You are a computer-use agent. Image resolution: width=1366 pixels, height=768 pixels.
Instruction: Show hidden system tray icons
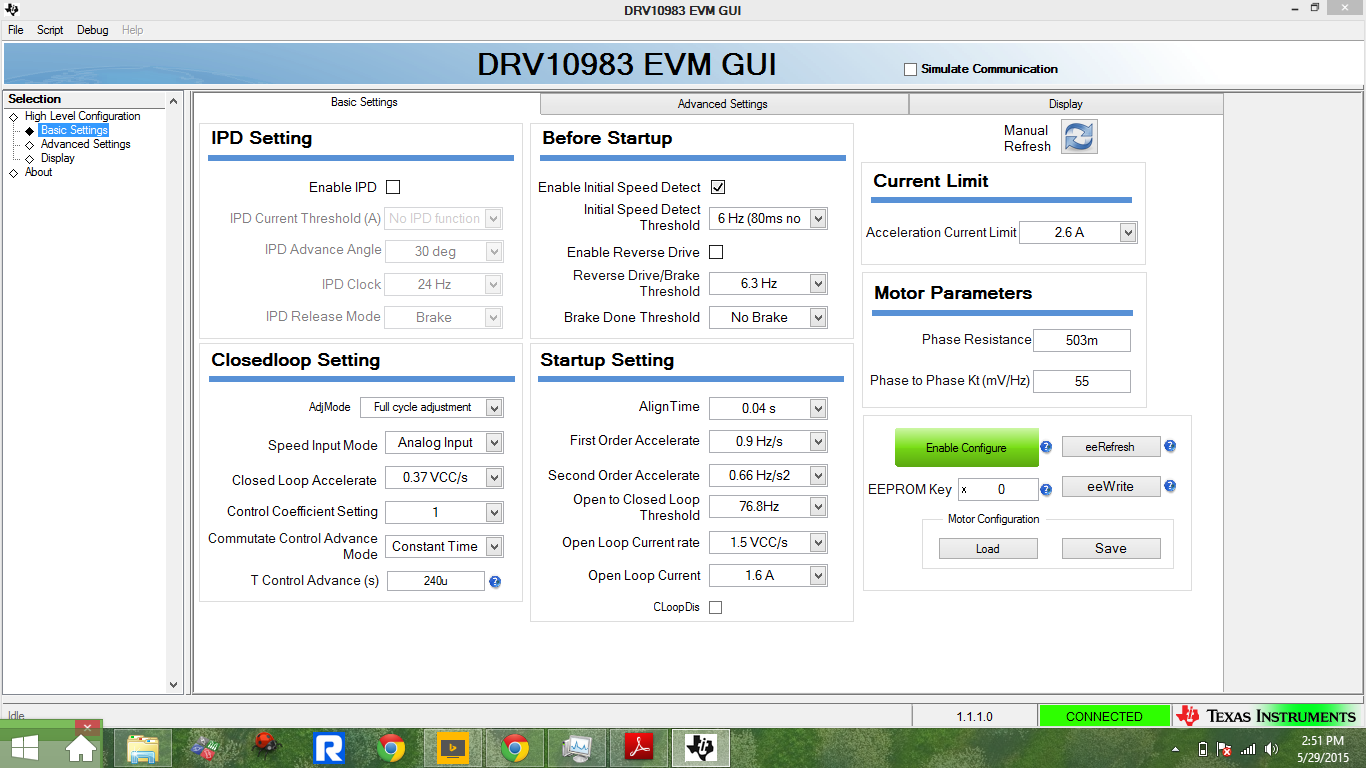[x=1176, y=749]
